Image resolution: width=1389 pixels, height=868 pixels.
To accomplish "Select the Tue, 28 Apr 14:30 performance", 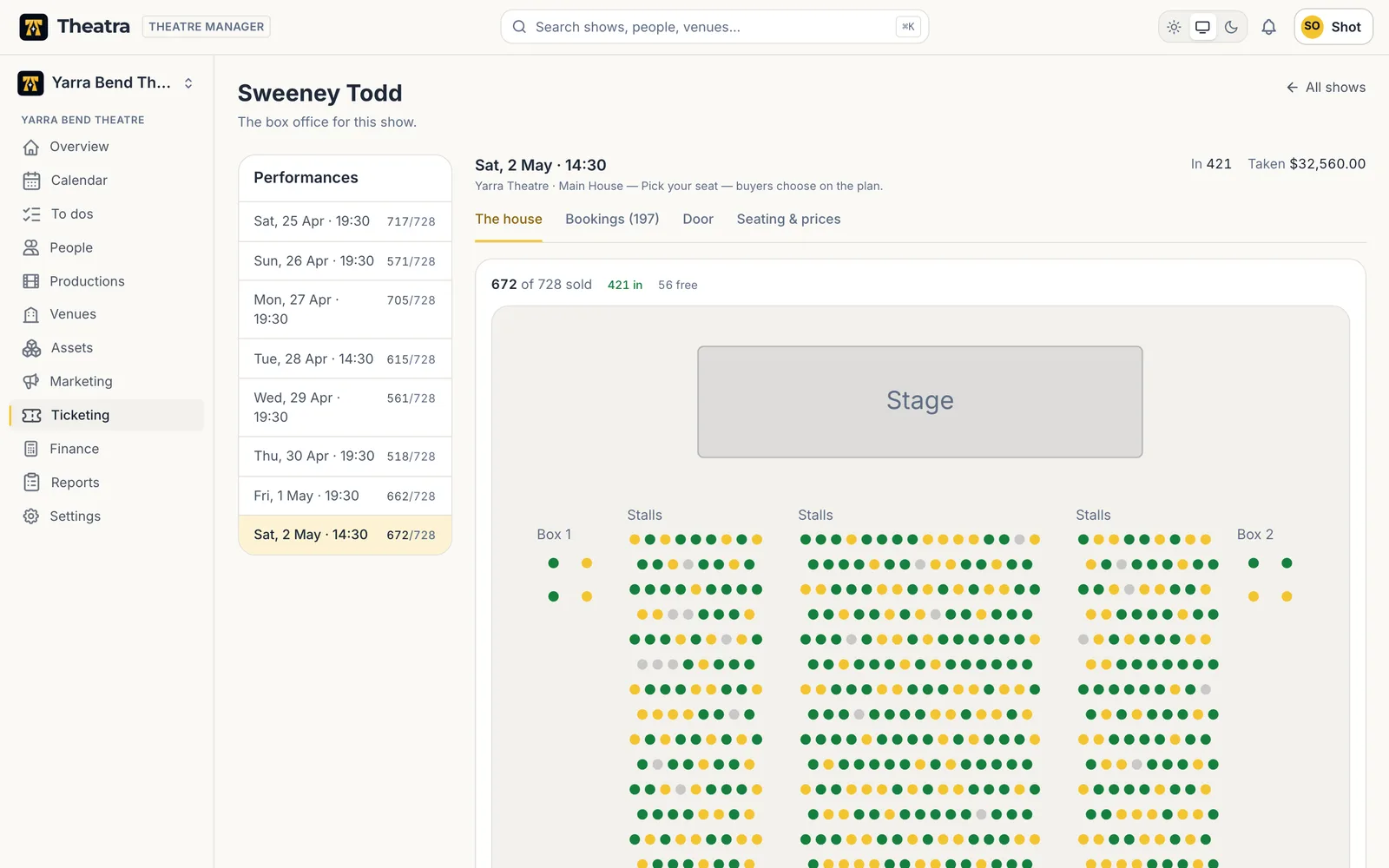I will coord(345,359).
